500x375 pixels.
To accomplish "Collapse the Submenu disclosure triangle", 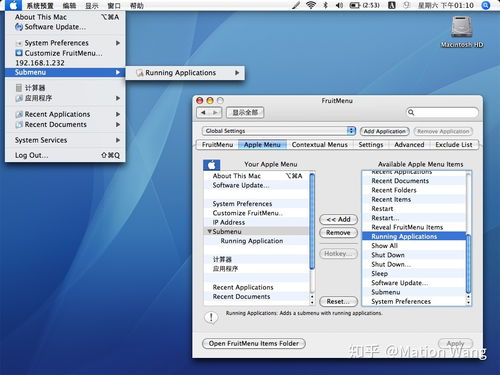I will pyautogui.click(x=209, y=231).
